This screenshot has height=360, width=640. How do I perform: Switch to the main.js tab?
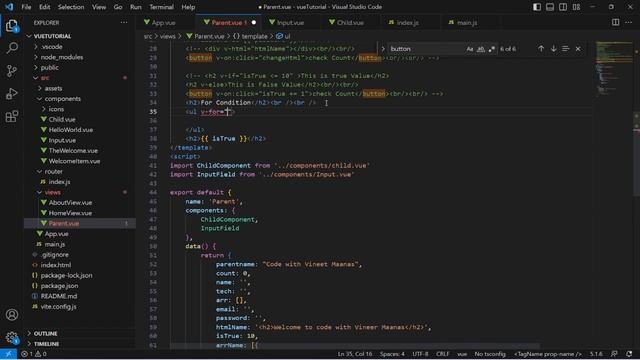tap(467, 22)
